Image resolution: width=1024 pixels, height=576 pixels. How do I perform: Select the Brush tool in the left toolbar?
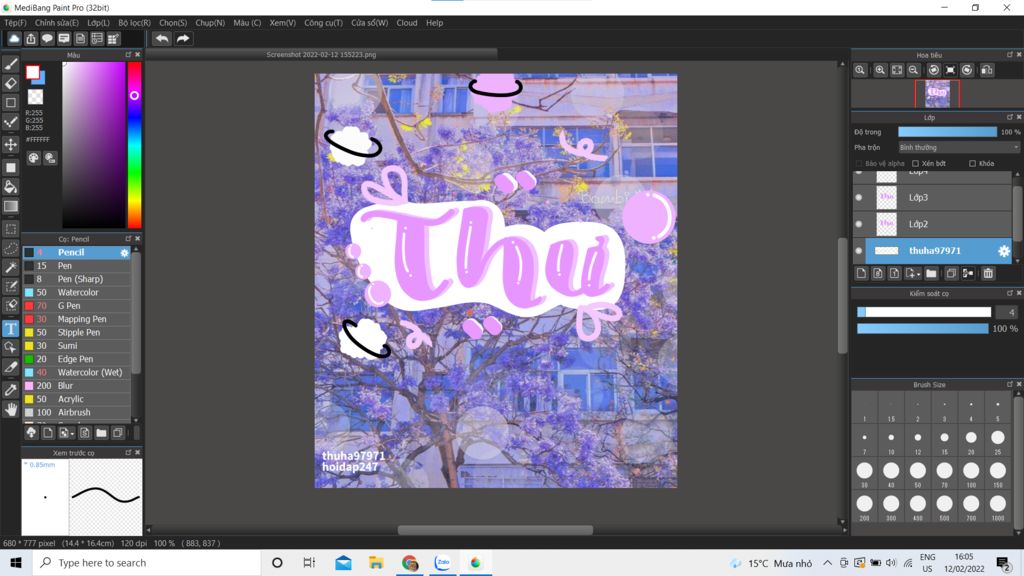10,64
